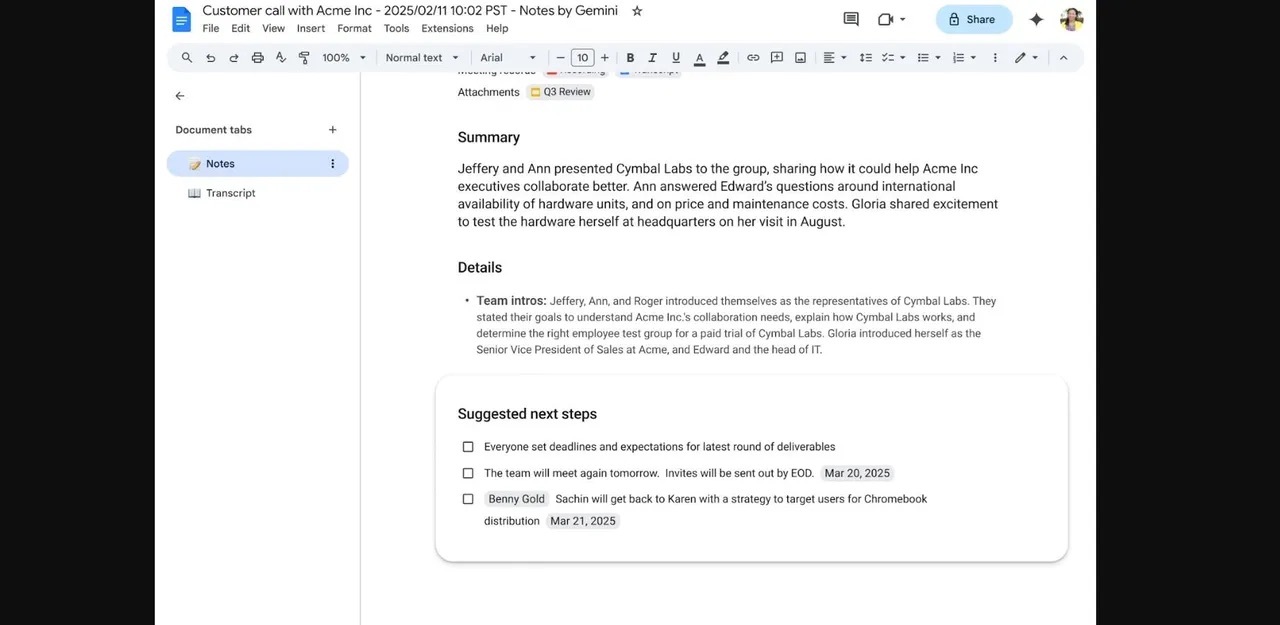
Task: Open the account profile avatar
Action: 1072,19
